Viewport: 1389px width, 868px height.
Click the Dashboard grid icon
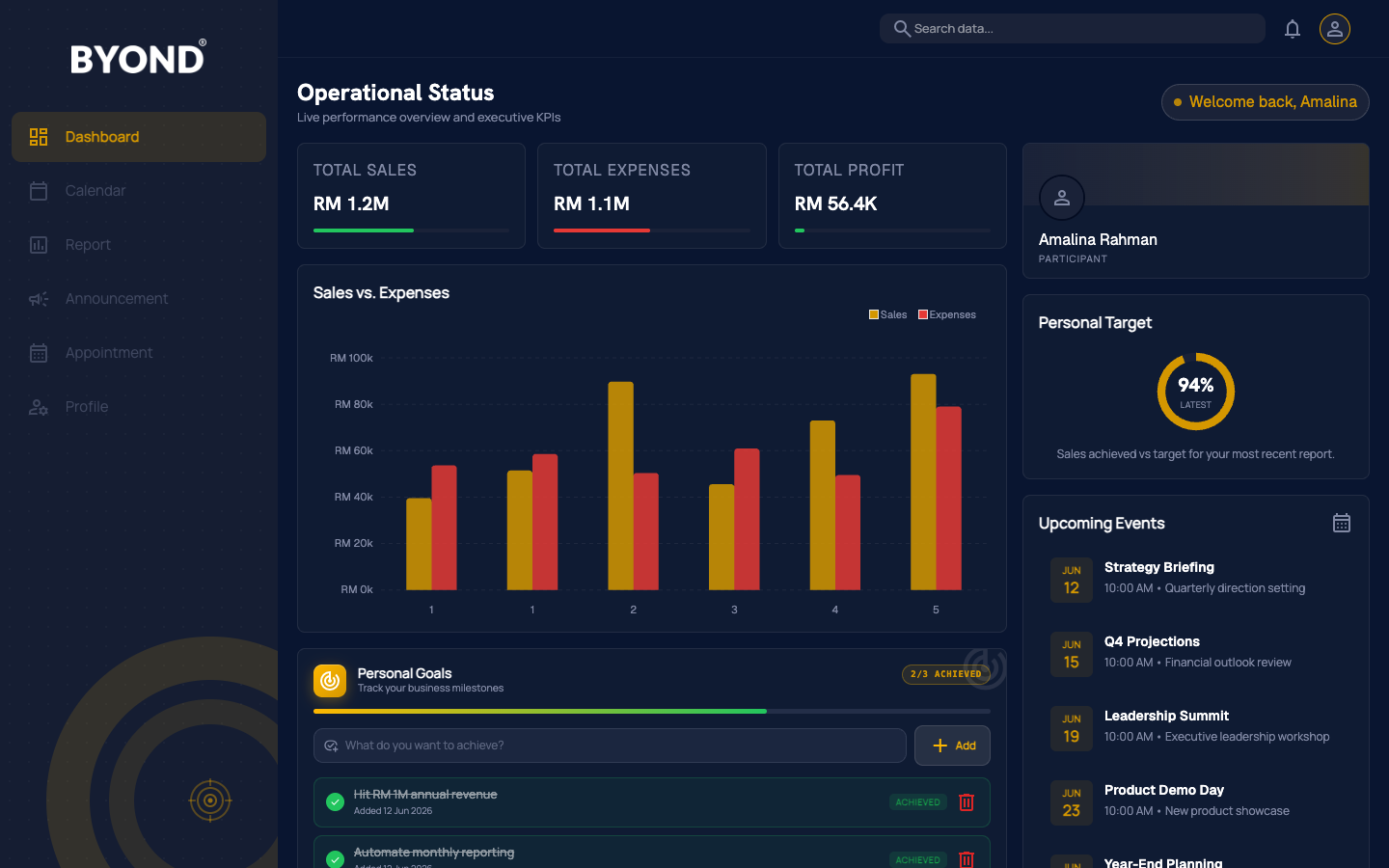pyautogui.click(x=39, y=137)
